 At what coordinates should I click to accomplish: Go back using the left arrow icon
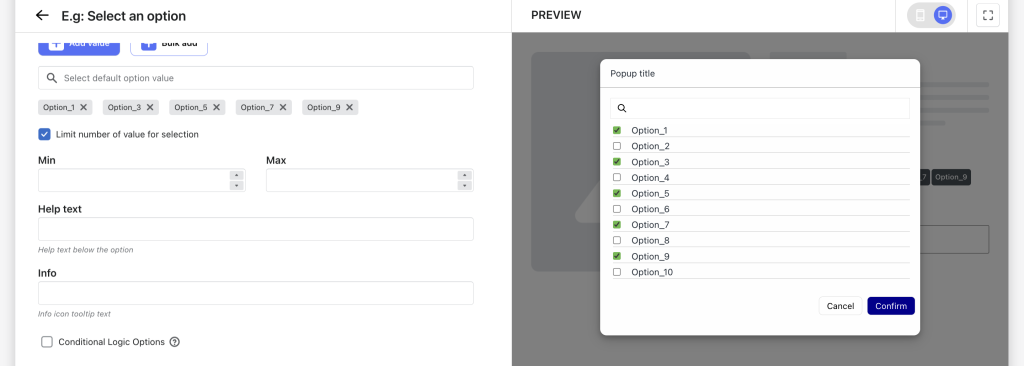(42, 15)
